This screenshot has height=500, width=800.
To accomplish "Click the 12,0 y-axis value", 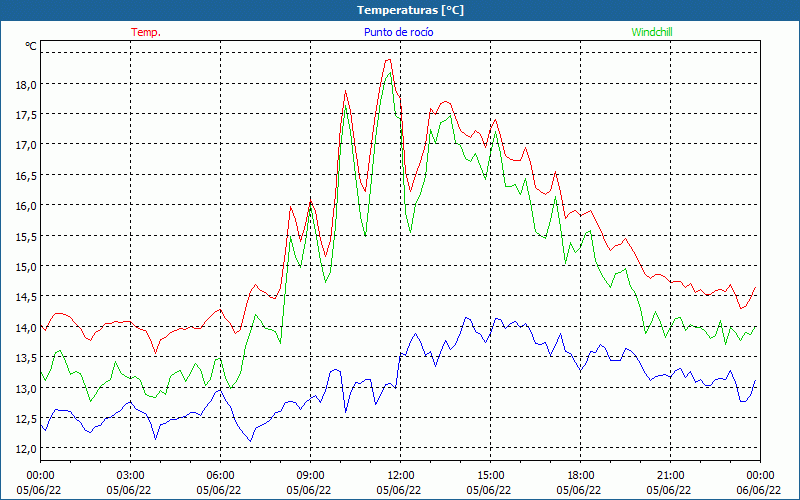I will pos(26,449).
